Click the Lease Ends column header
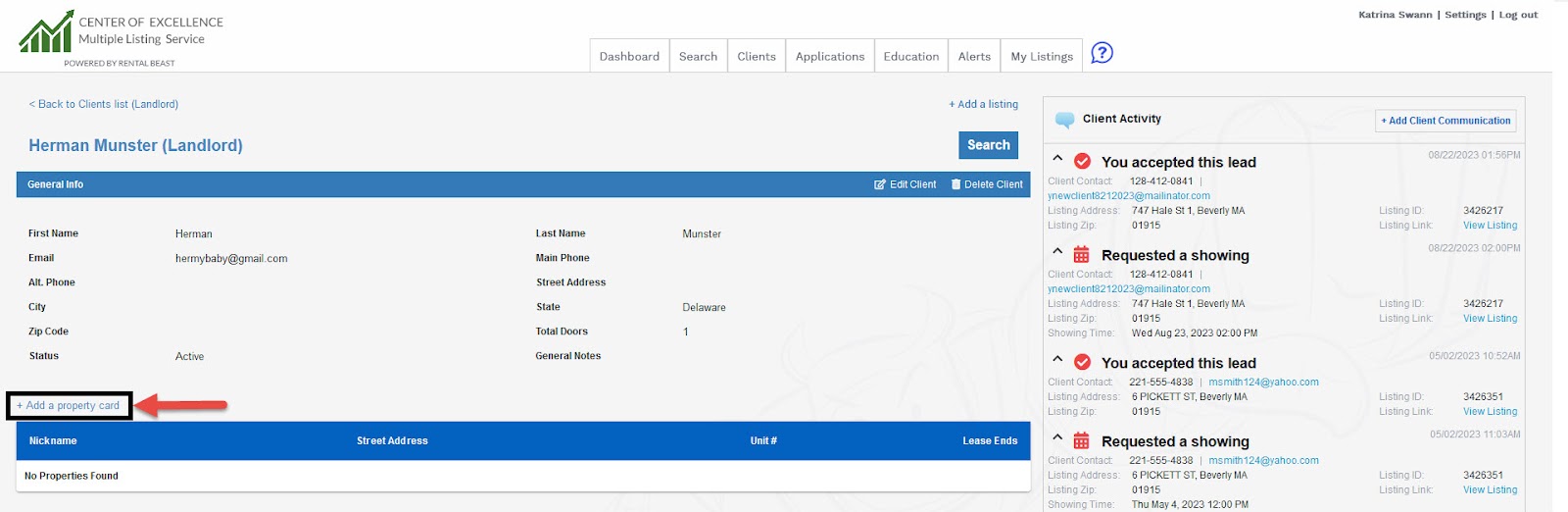 pyautogui.click(x=990, y=441)
